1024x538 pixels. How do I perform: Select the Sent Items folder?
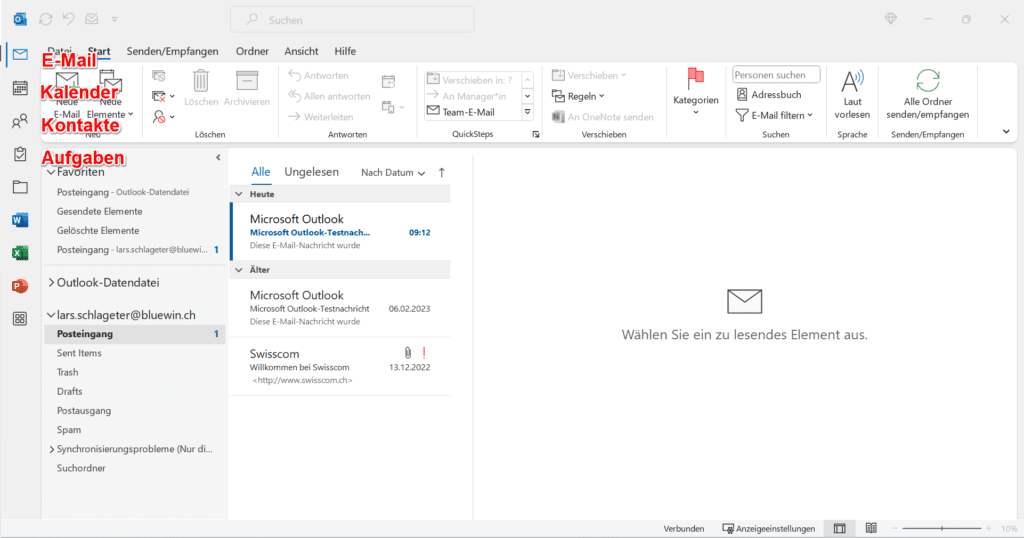(79, 353)
